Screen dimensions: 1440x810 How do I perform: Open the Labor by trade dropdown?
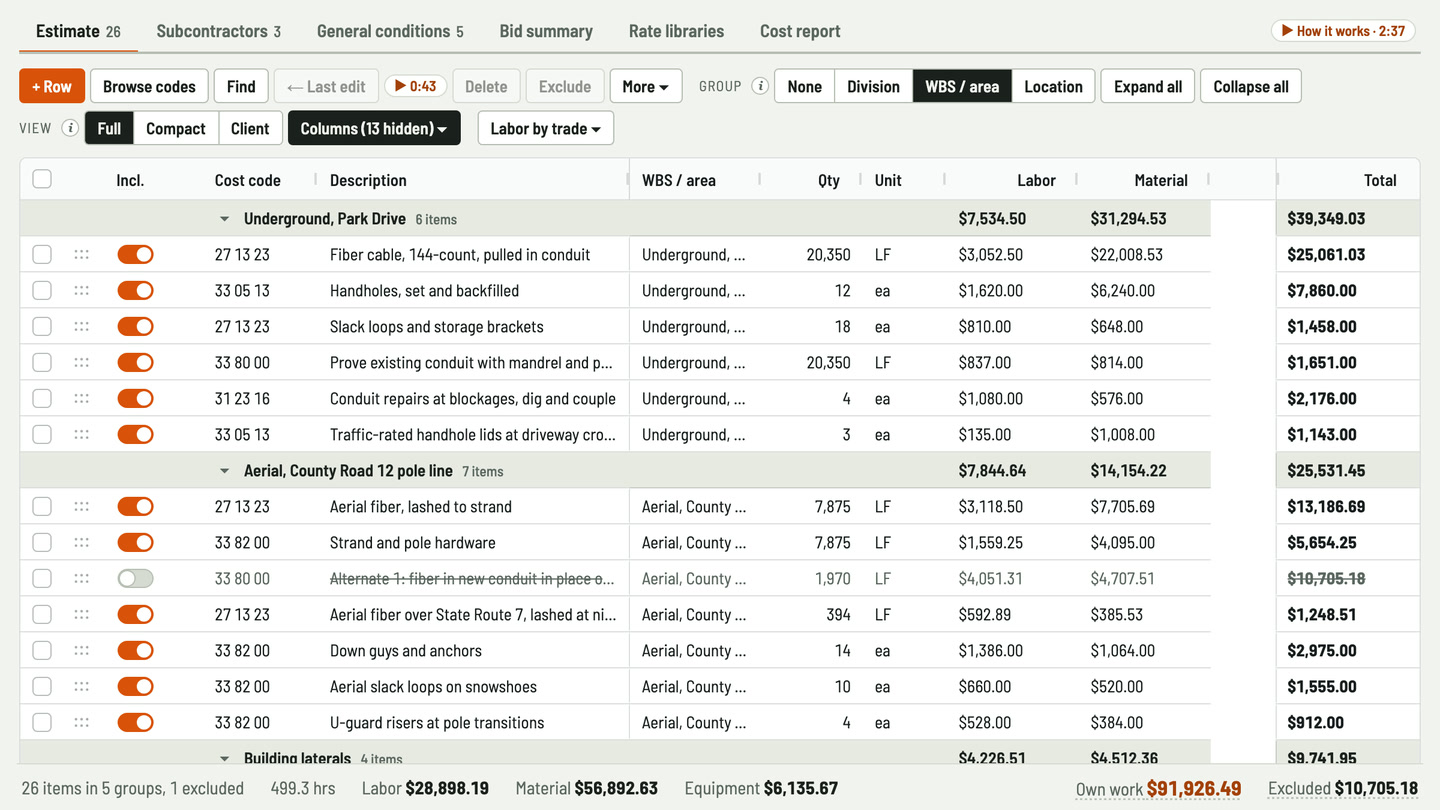[546, 128]
